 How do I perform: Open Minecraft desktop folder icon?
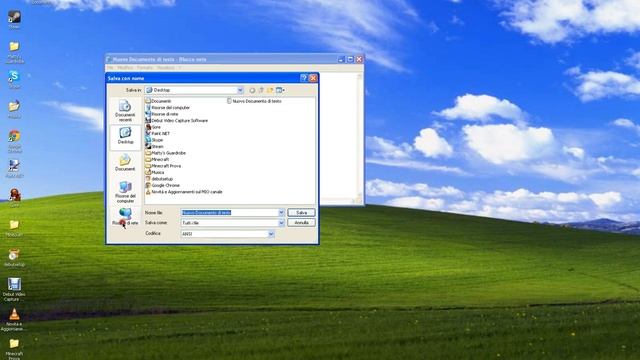click(x=14, y=228)
